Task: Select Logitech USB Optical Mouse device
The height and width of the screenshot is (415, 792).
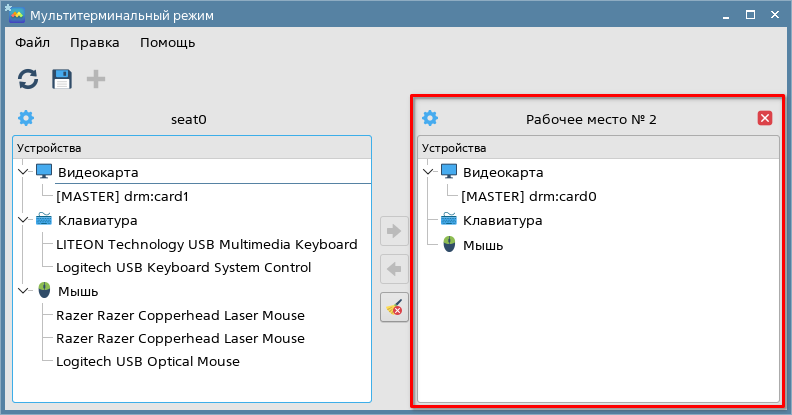Action: (x=147, y=361)
